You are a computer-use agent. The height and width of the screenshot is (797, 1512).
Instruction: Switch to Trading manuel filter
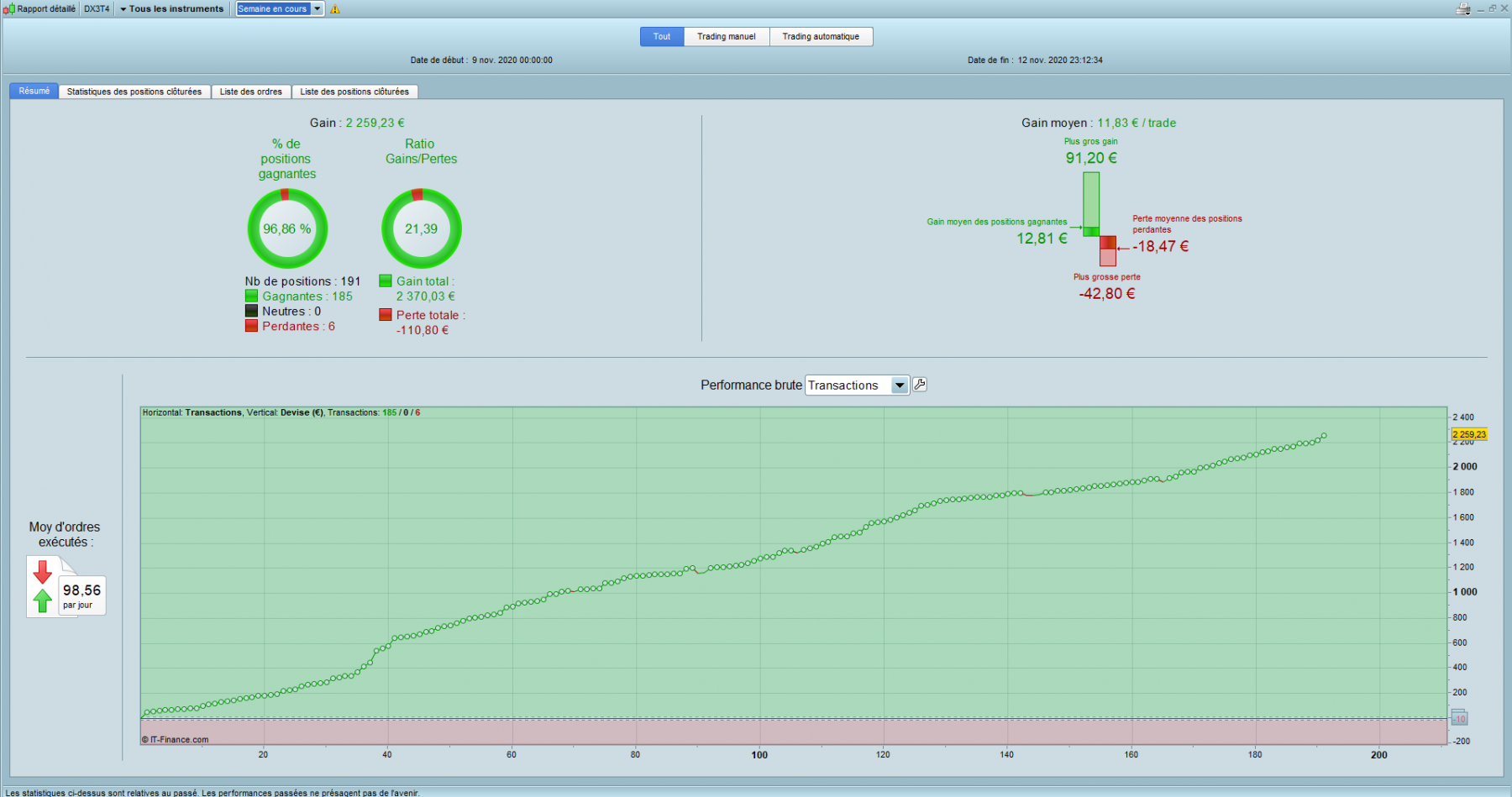pyautogui.click(x=727, y=37)
